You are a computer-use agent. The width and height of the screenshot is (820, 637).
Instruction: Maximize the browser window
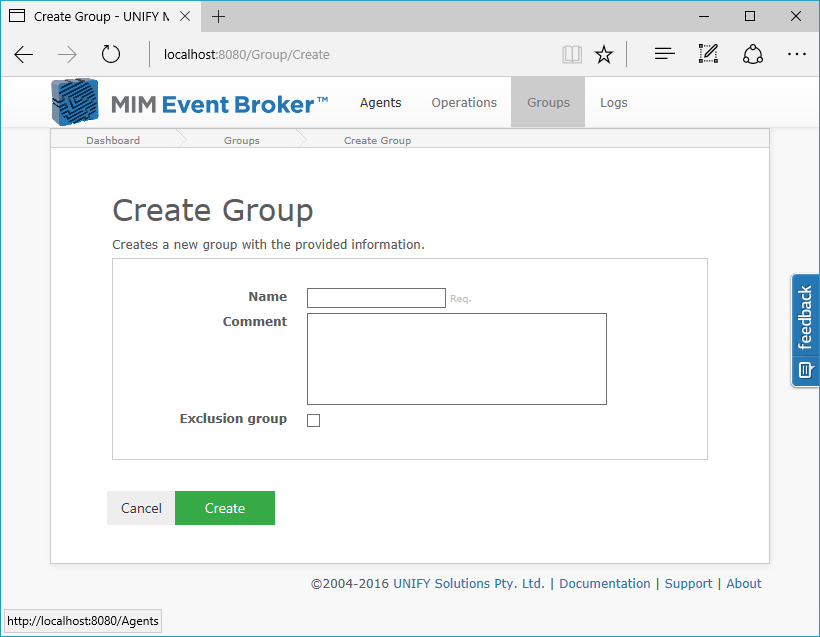[750, 16]
